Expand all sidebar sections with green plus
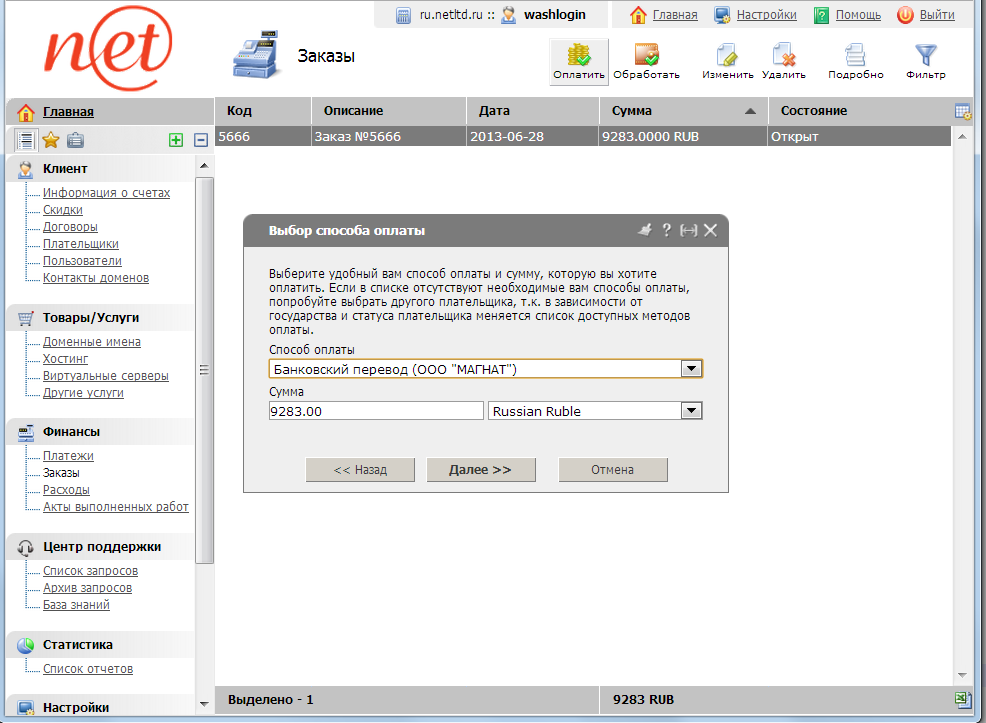 176,141
